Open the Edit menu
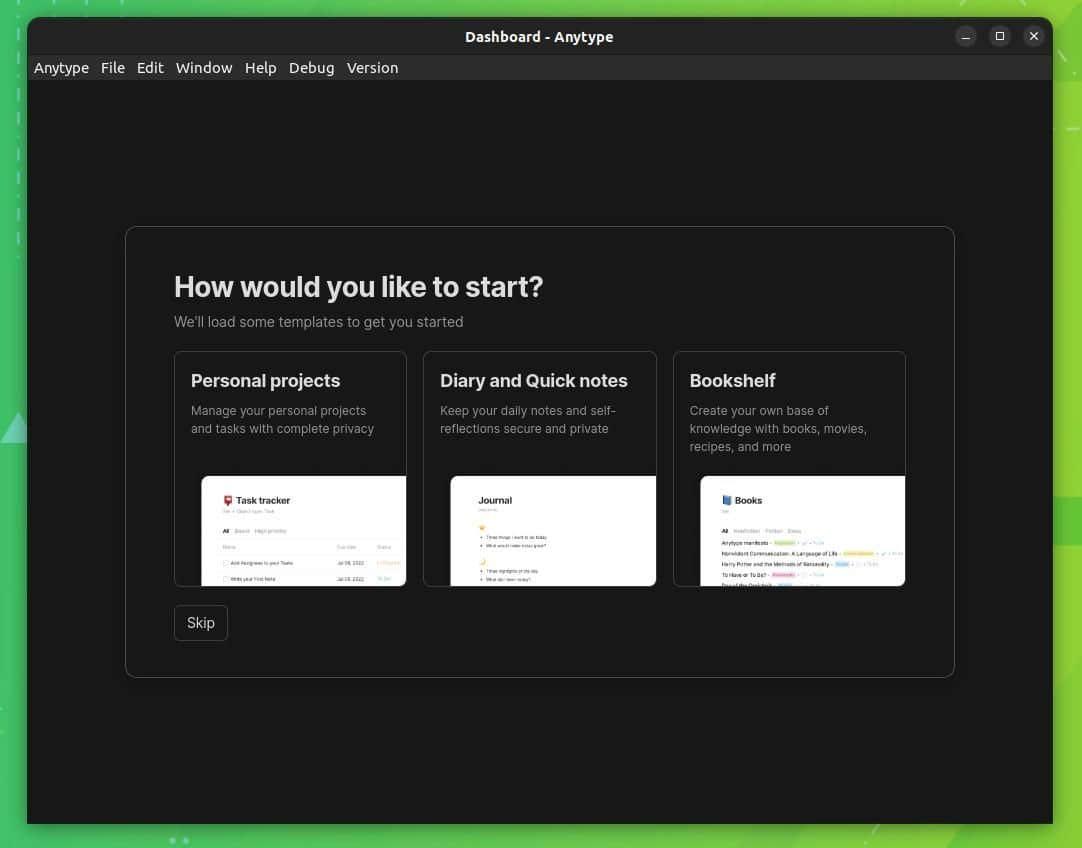The width and height of the screenshot is (1082, 848). (x=150, y=68)
